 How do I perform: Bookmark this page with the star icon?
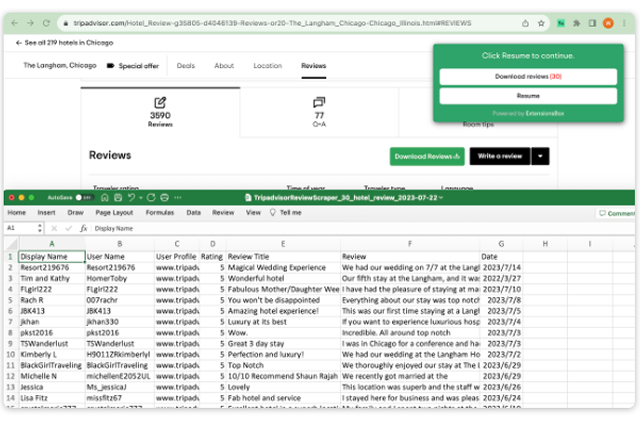pyautogui.click(x=541, y=23)
